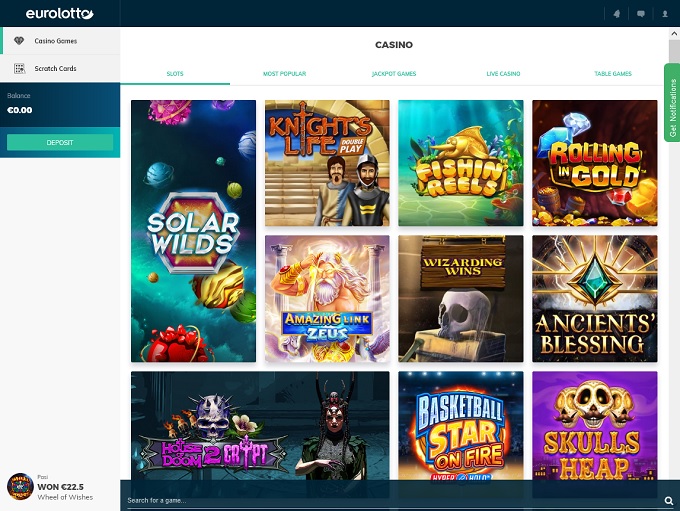The width and height of the screenshot is (680, 511).
Task: Open the chat bubble icon
Action: coord(642,14)
